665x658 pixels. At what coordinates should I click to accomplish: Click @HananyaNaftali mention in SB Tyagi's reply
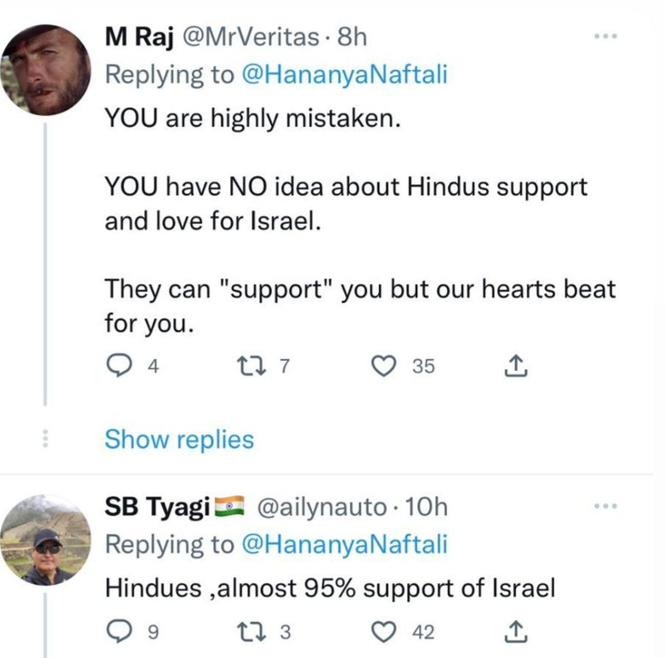tap(346, 545)
